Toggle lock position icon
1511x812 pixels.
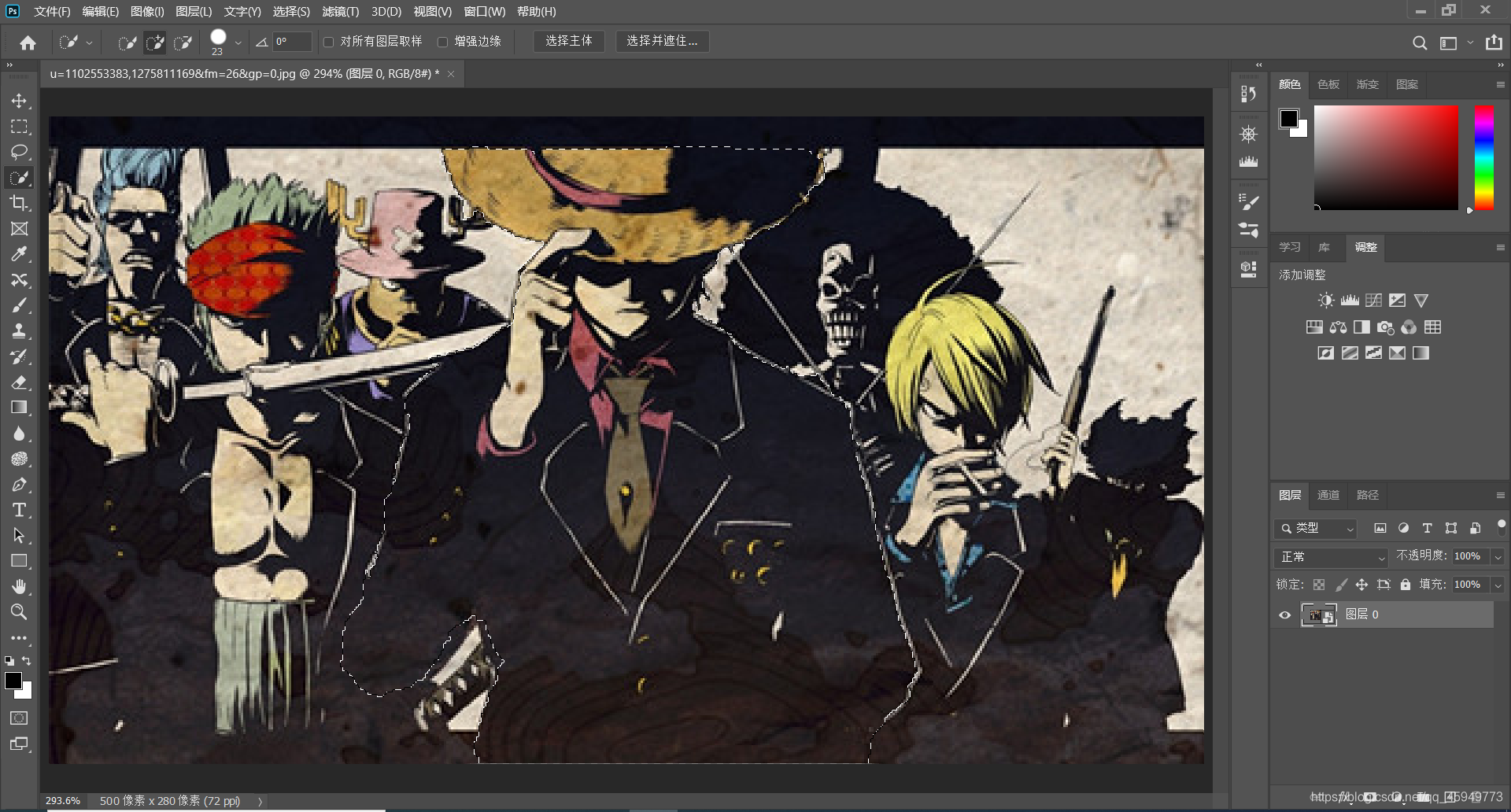[1361, 585]
